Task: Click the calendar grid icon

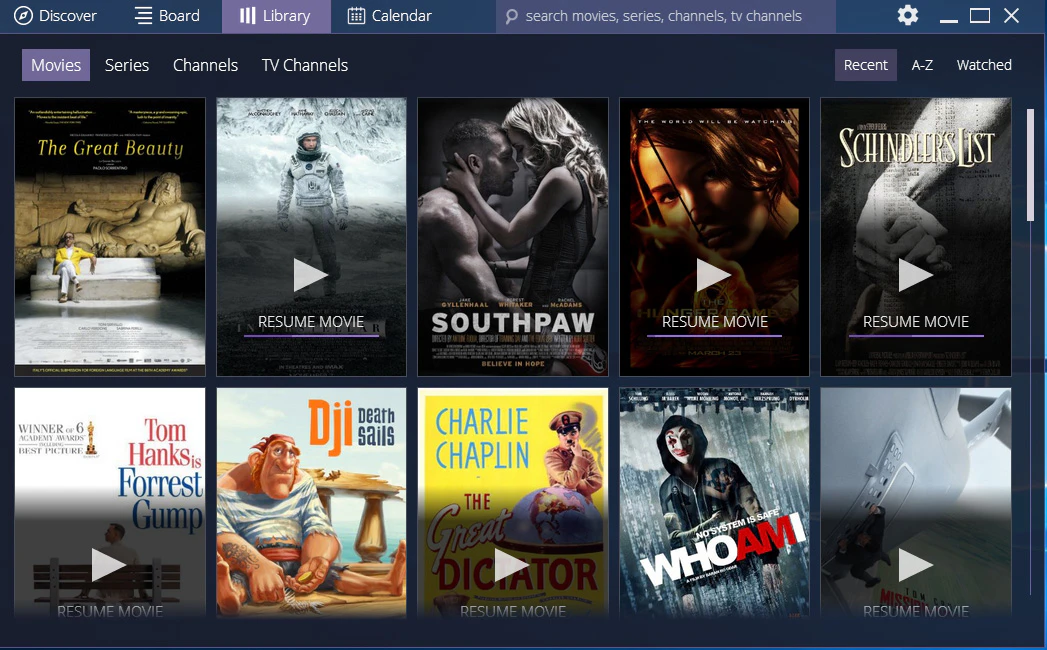Action: 357,16
